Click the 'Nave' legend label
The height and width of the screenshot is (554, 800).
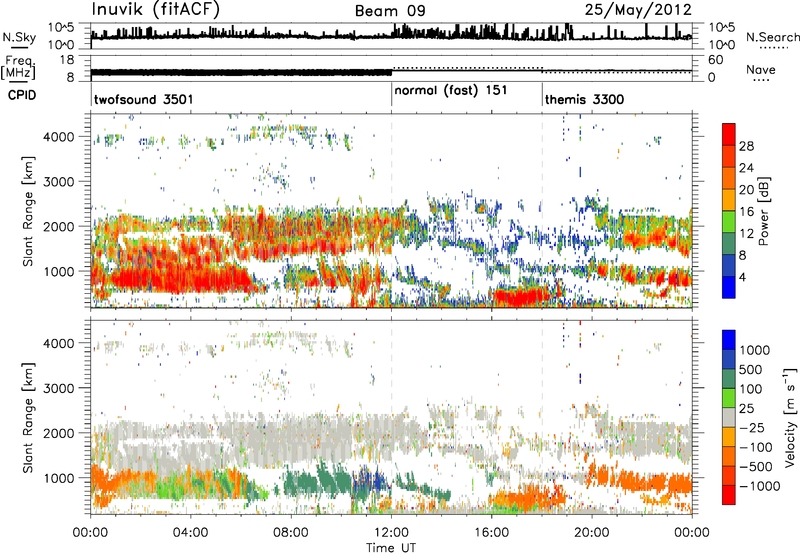point(761,69)
